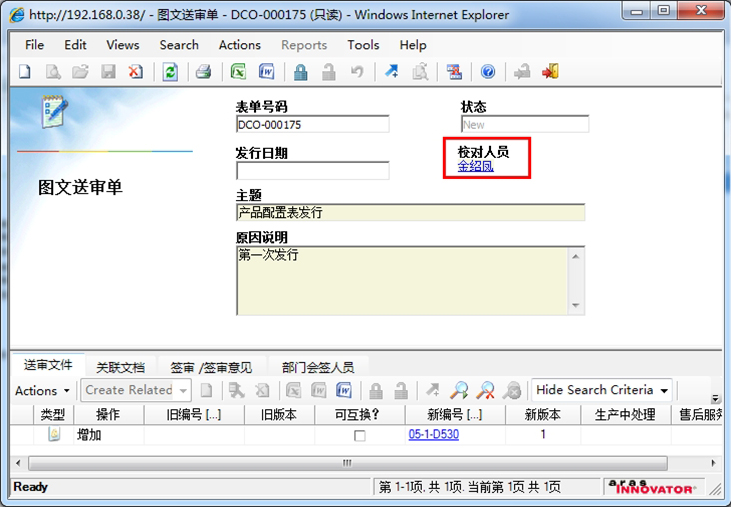Click the Unlock open padlock icon in top toolbar
The width and height of the screenshot is (731, 507).
tap(329, 72)
